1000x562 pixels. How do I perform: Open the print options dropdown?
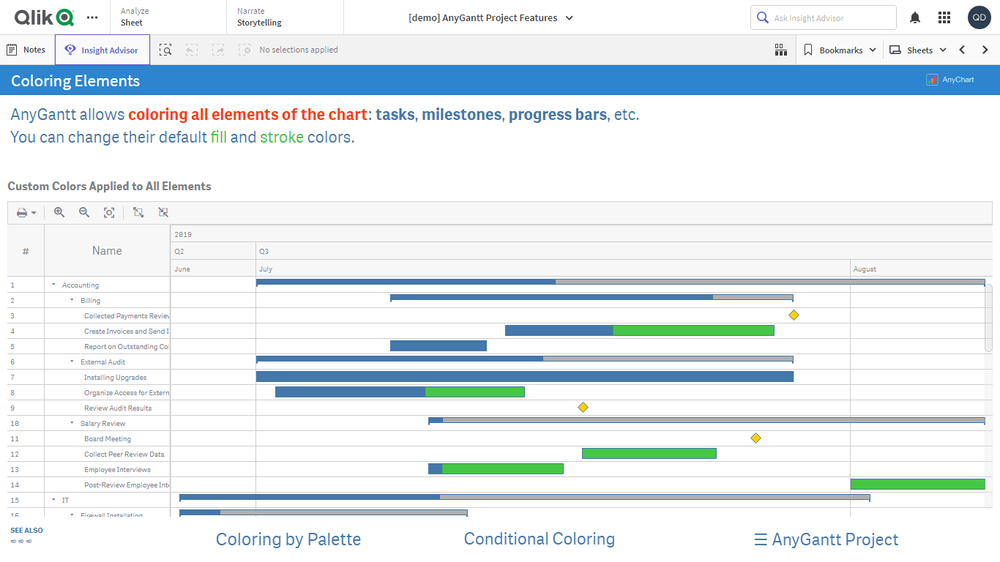coord(27,212)
